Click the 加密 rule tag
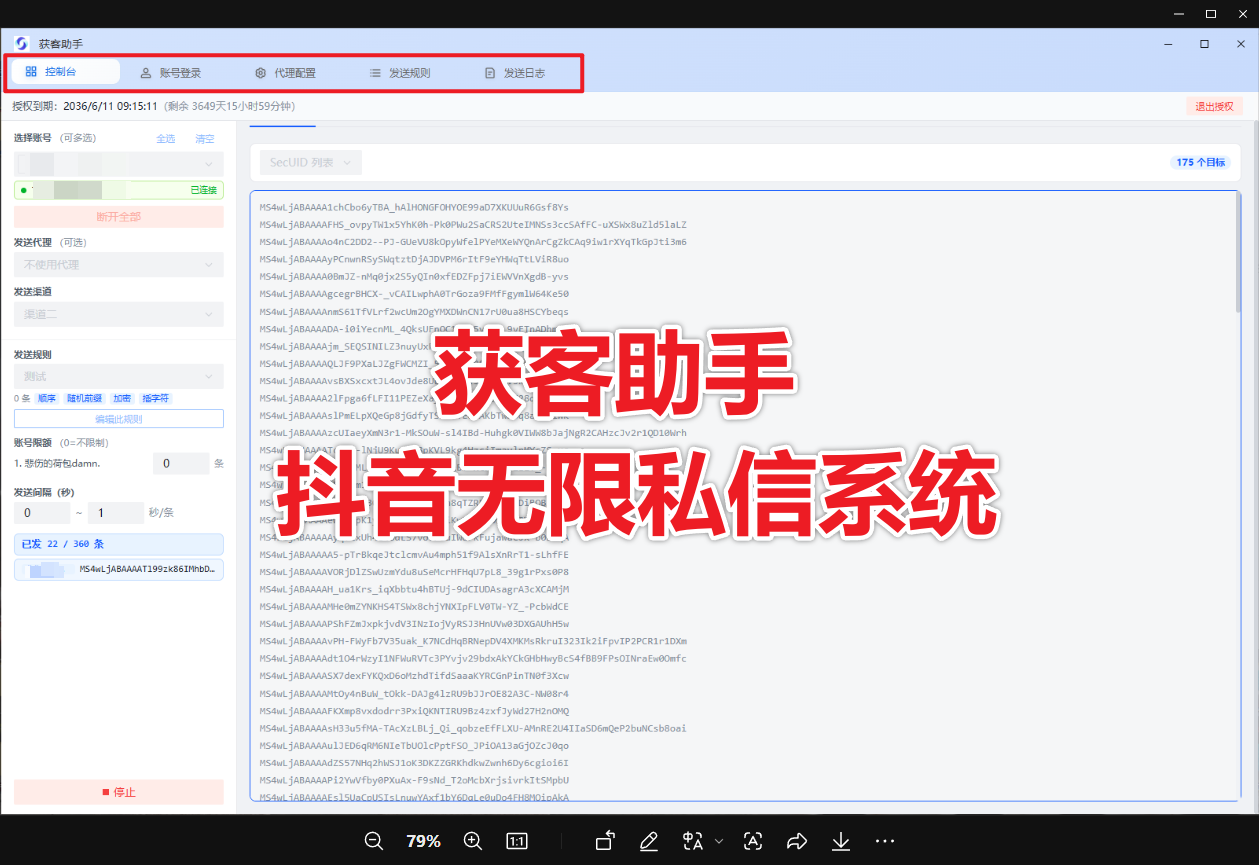The image size is (1259, 865). [121, 398]
